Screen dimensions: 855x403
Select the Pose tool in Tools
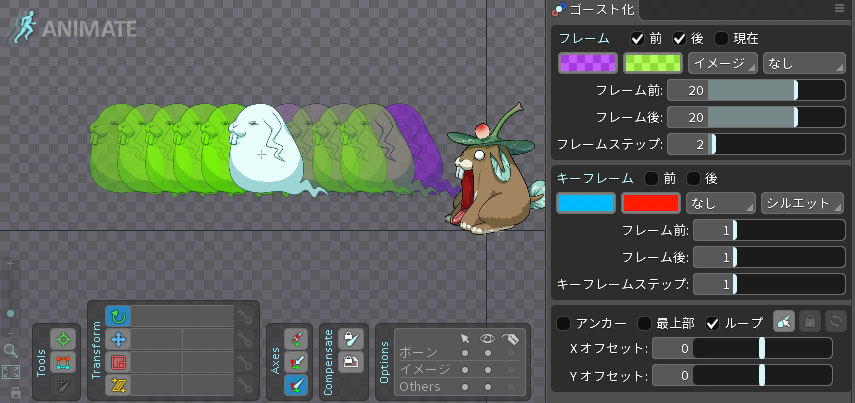[63, 339]
